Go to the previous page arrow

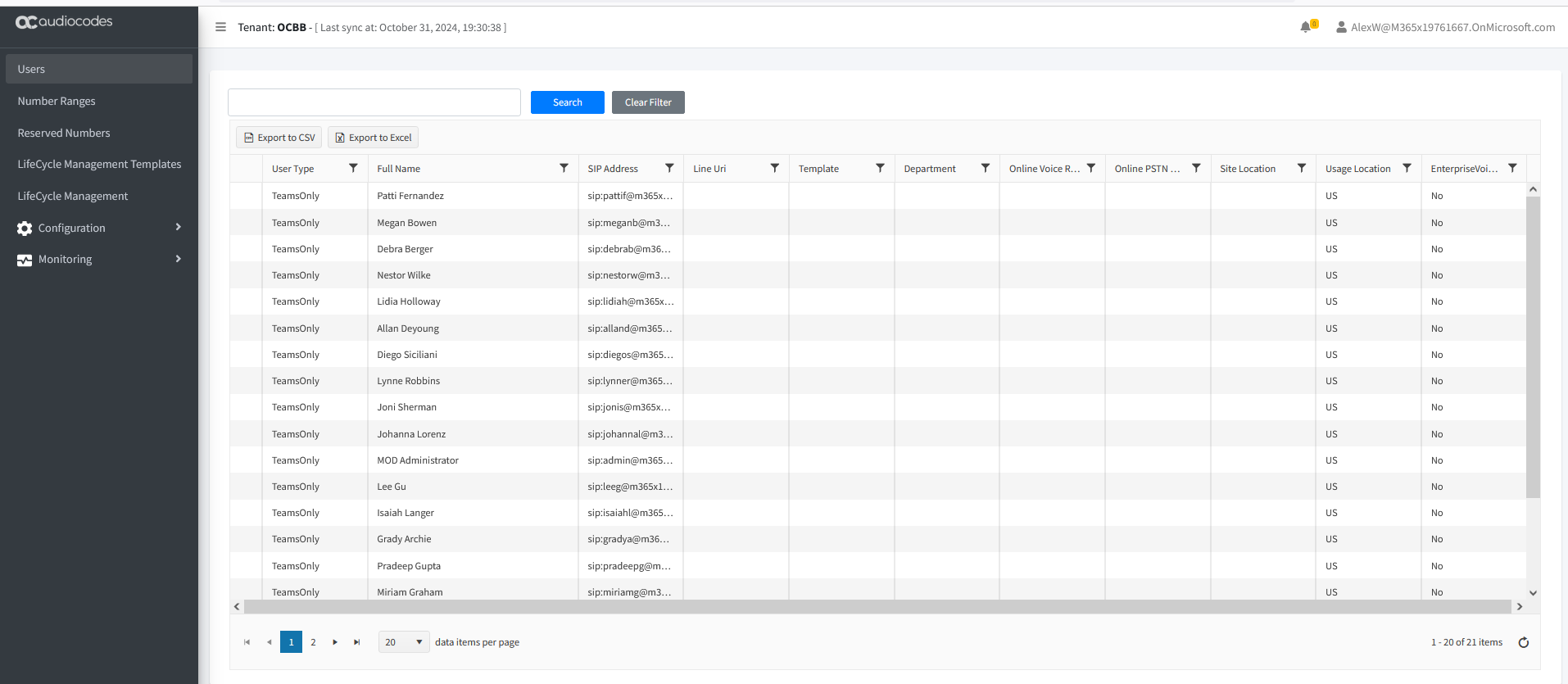[269, 642]
